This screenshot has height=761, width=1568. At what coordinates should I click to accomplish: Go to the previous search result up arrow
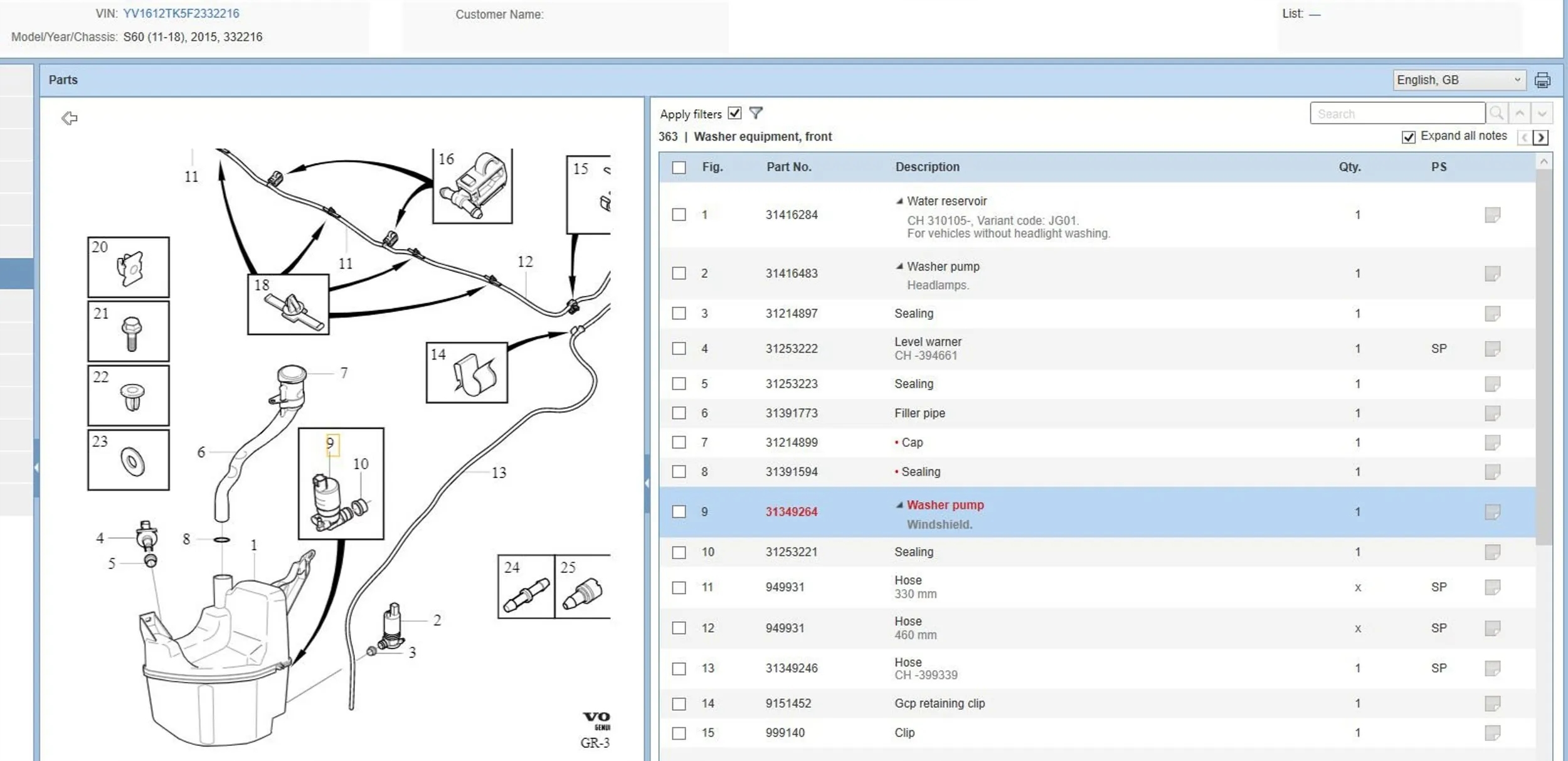click(x=1520, y=114)
